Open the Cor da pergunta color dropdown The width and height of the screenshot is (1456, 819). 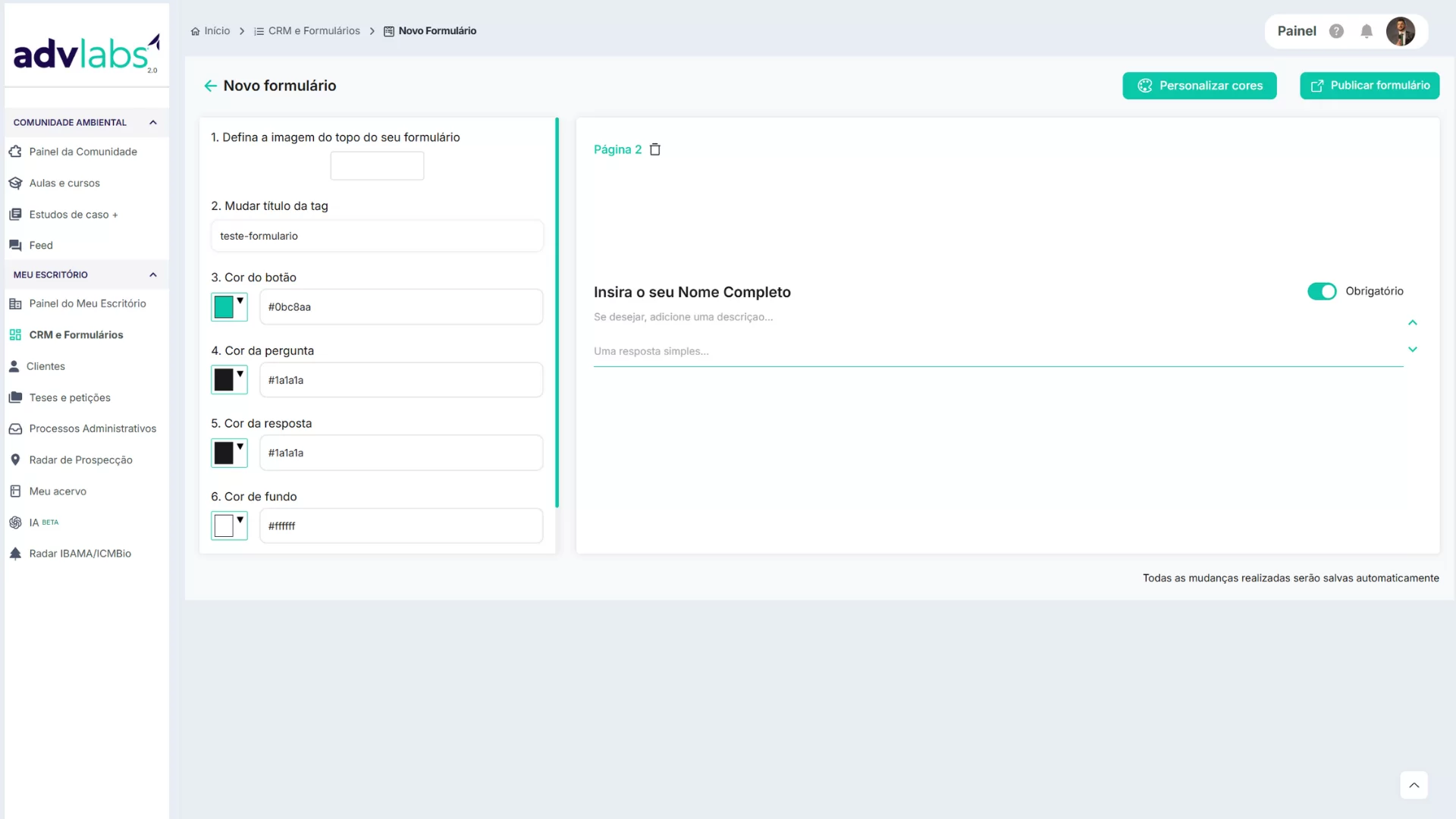[x=229, y=379]
